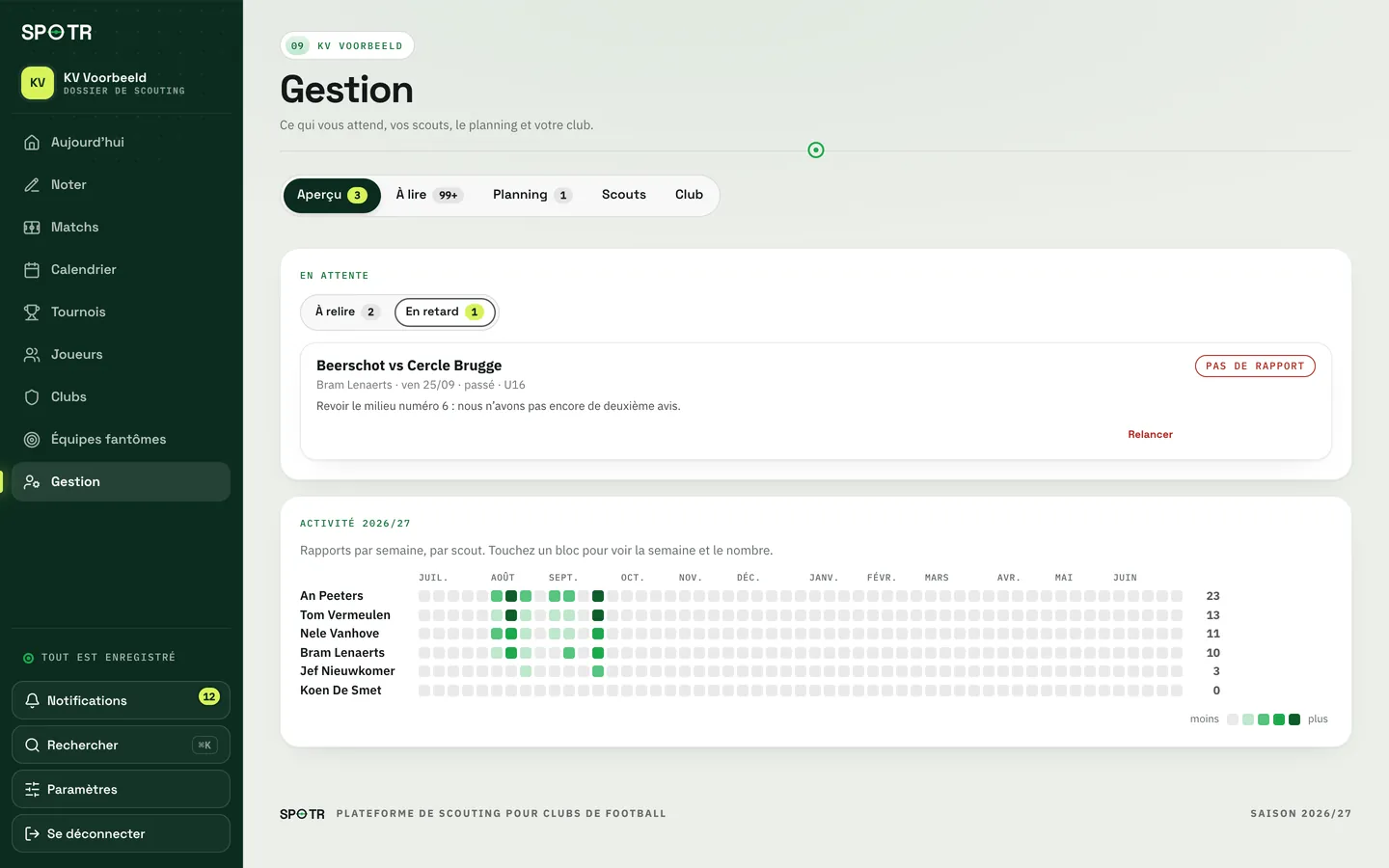
Task: Click the footer SPOTR logo
Action: 302,814
